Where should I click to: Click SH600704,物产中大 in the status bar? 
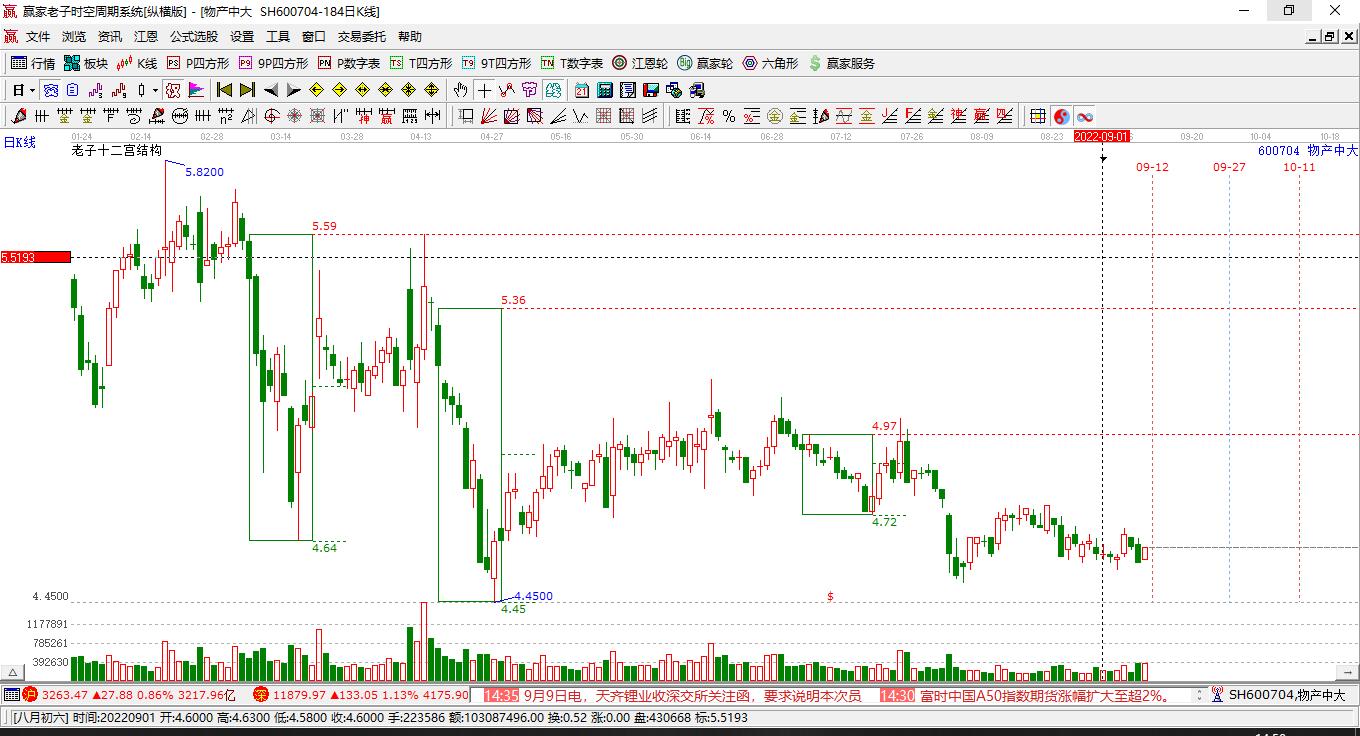pyautogui.click(x=1287, y=695)
